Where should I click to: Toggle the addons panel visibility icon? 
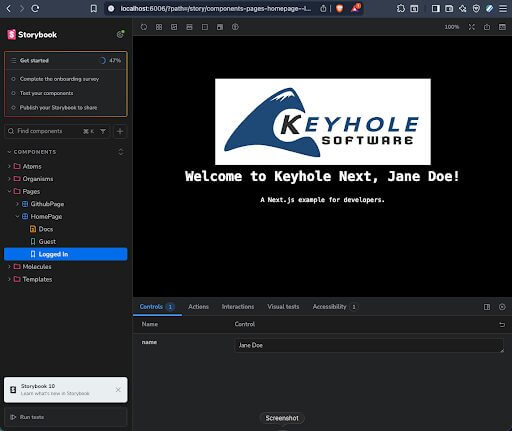coord(502,27)
